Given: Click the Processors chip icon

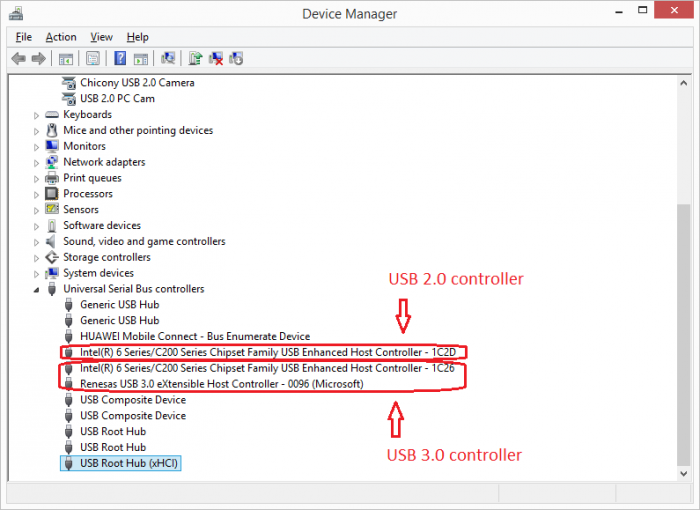Looking at the screenshot, I should [x=52, y=194].
